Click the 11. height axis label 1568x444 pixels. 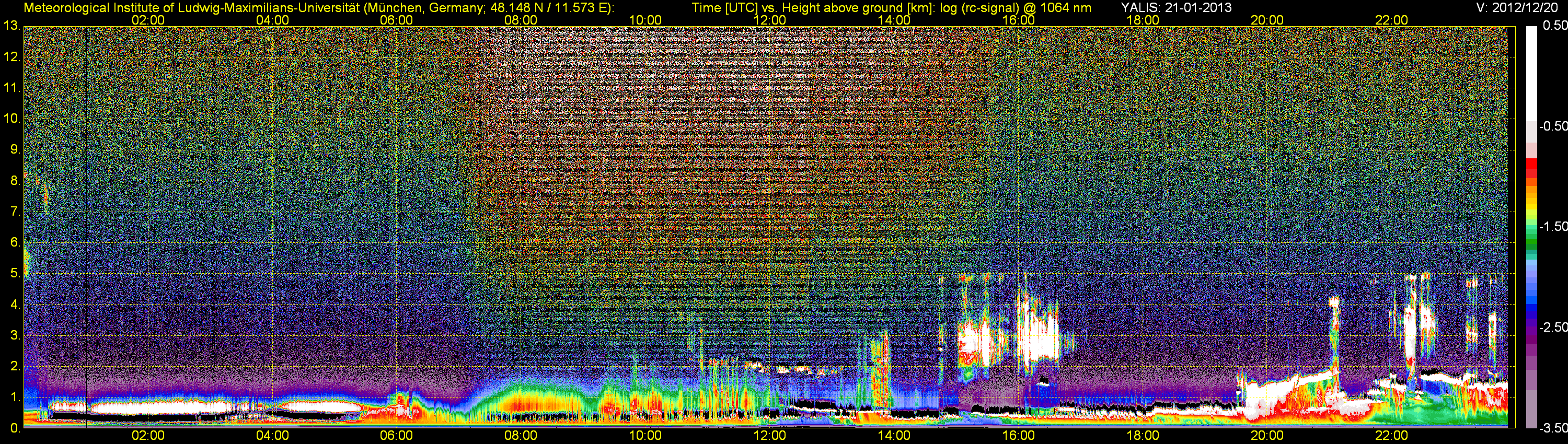tap(11, 88)
